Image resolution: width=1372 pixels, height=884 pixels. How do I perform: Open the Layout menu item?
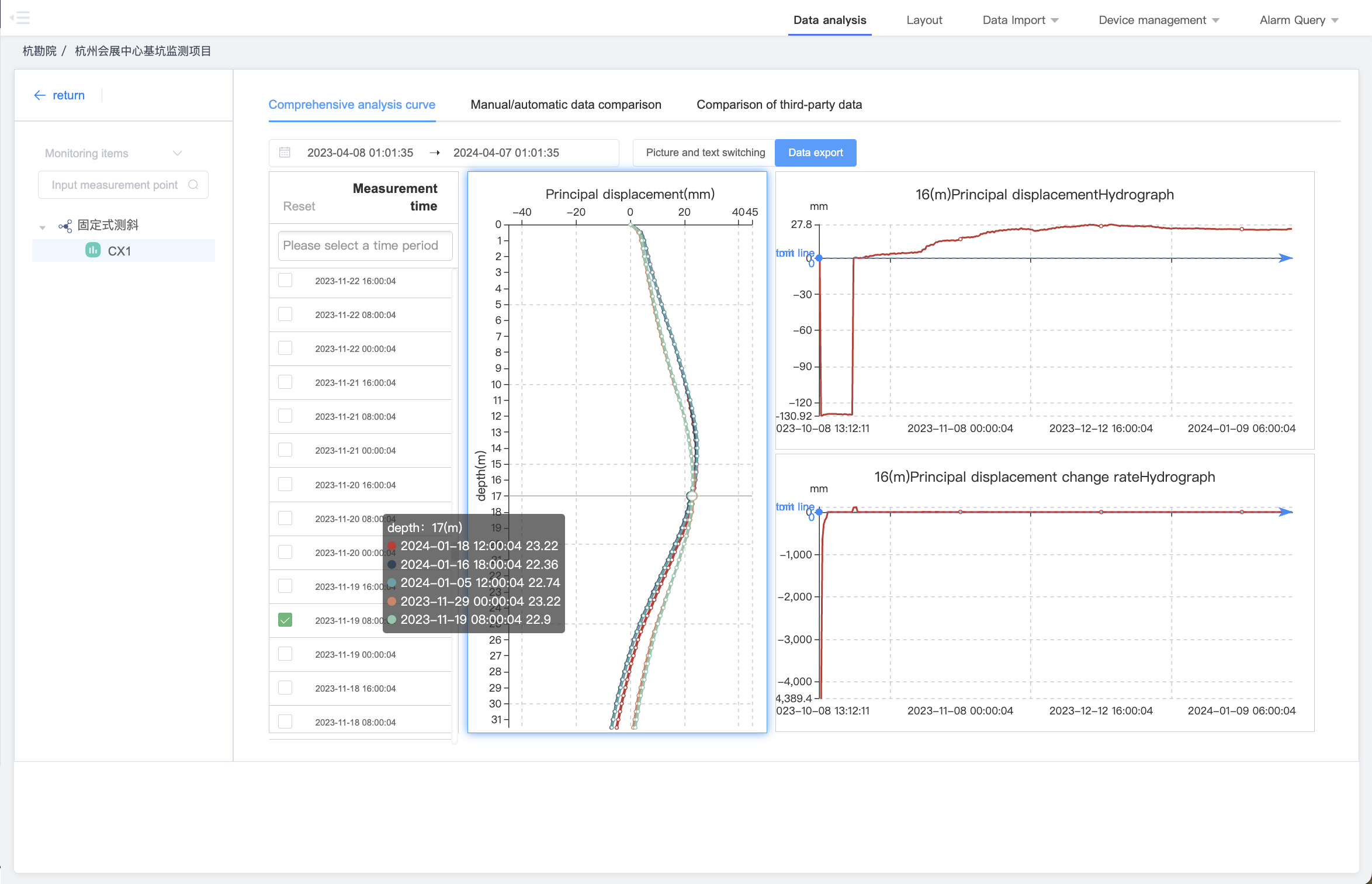[x=924, y=20]
